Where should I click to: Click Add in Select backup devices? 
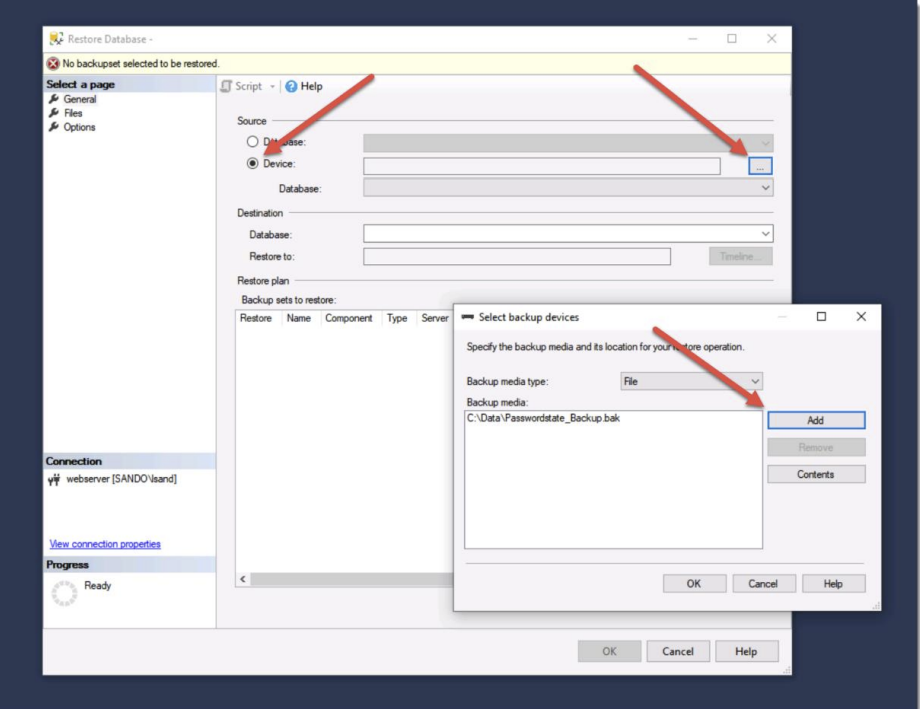tap(816, 420)
